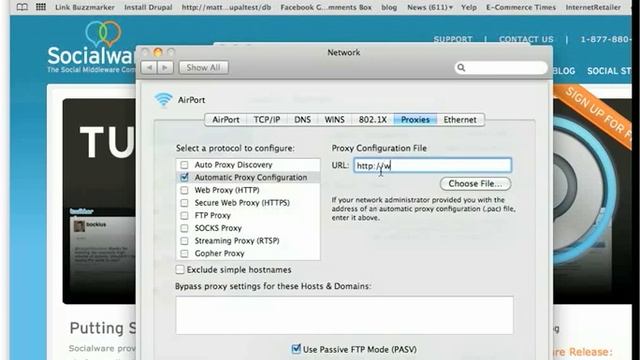Click the Socialware logo in browser page
640x360 pixels.
click(x=92, y=47)
